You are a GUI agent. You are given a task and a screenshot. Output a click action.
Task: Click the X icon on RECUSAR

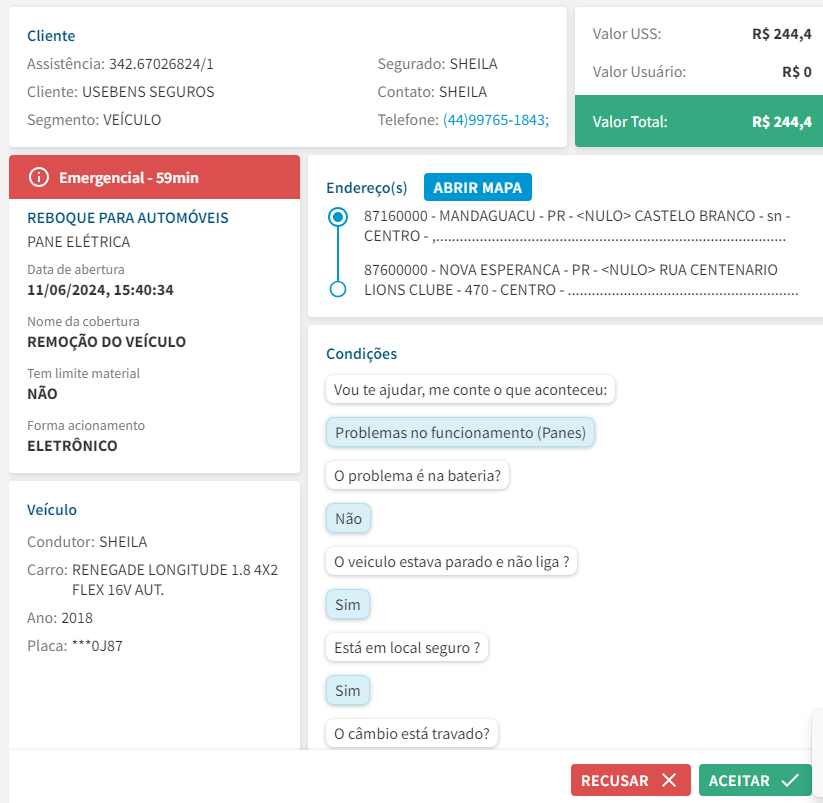click(x=669, y=780)
